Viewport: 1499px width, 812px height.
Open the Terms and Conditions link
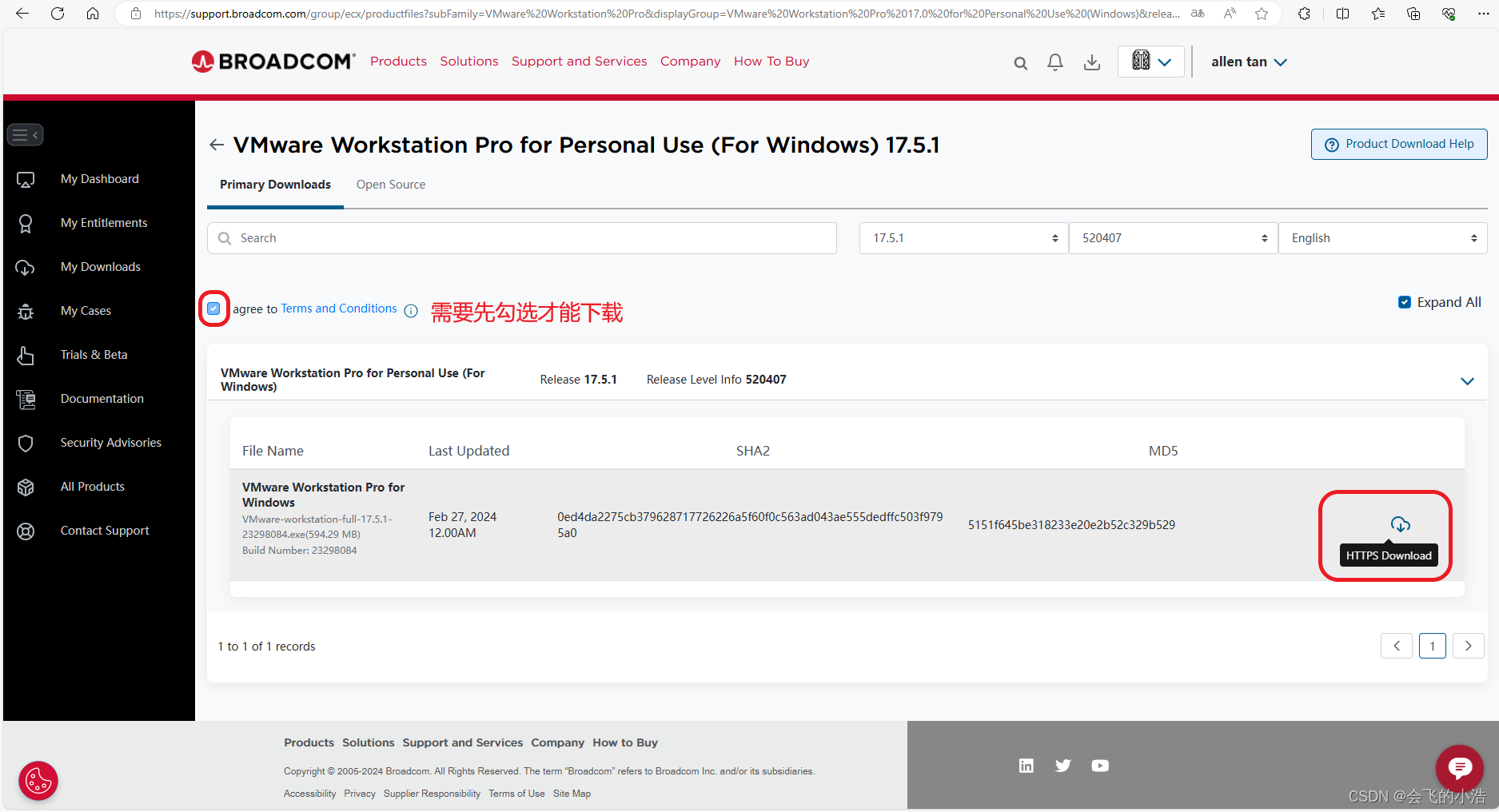(339, 308)
